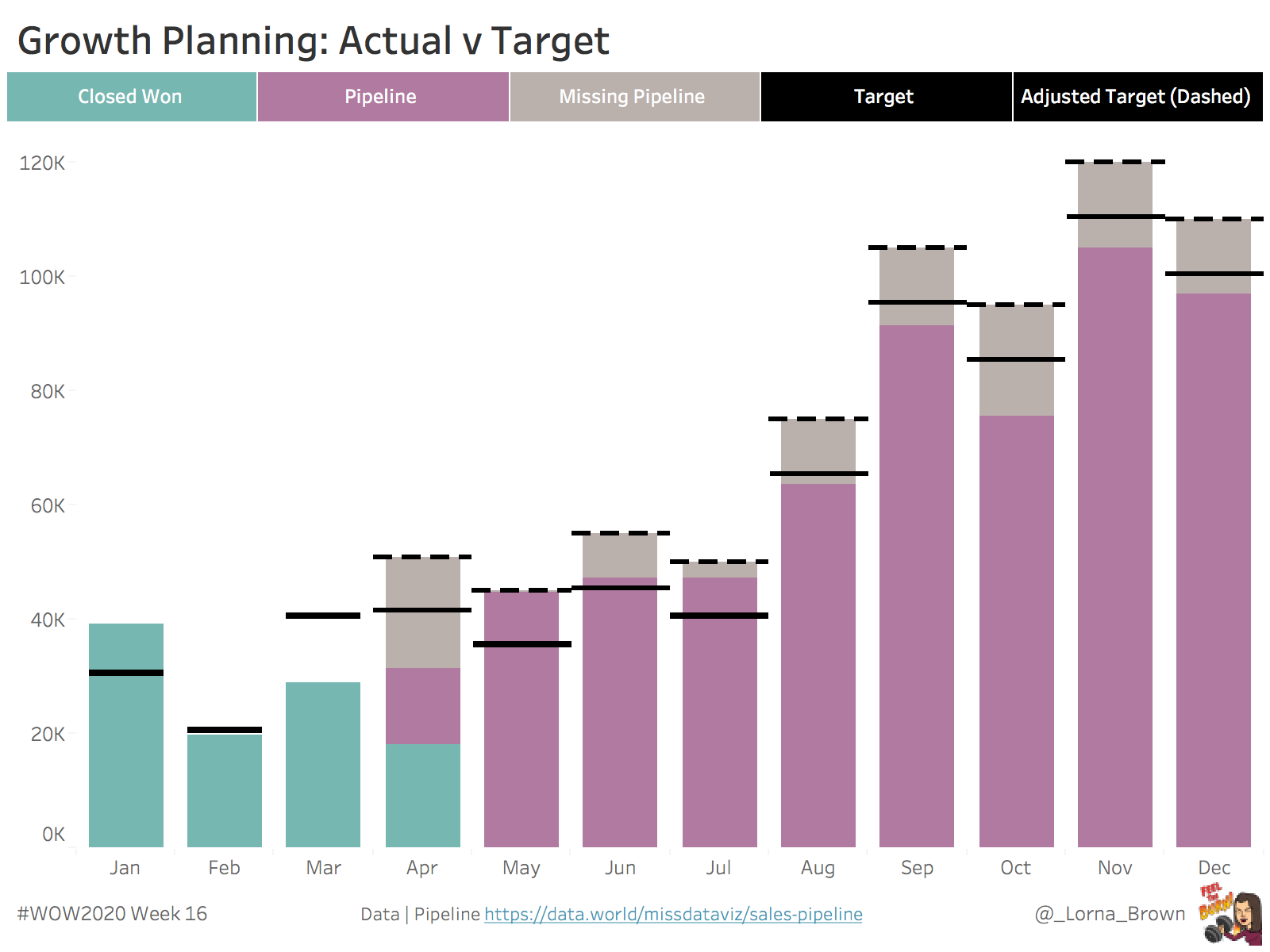Click the November dashed adjusted target line
Viewport: 1270px width, 952px height.
(1115, 162)
